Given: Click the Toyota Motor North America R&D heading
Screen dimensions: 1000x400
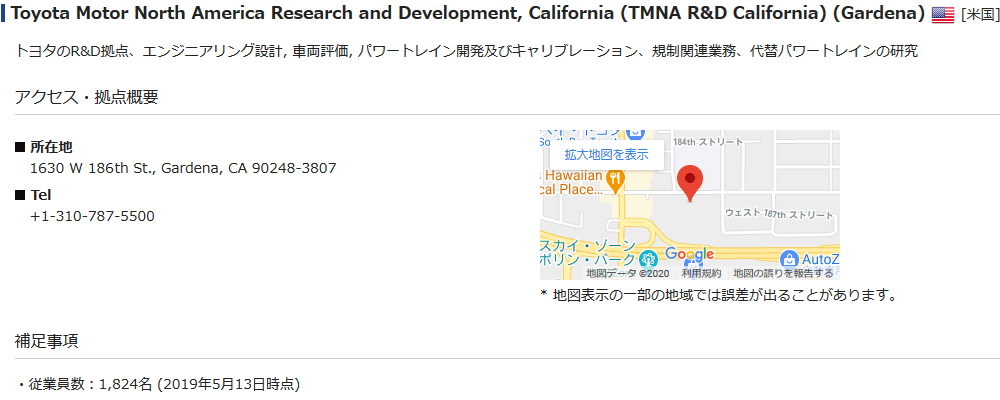Looking at the screenshot, I should (467, 15).
